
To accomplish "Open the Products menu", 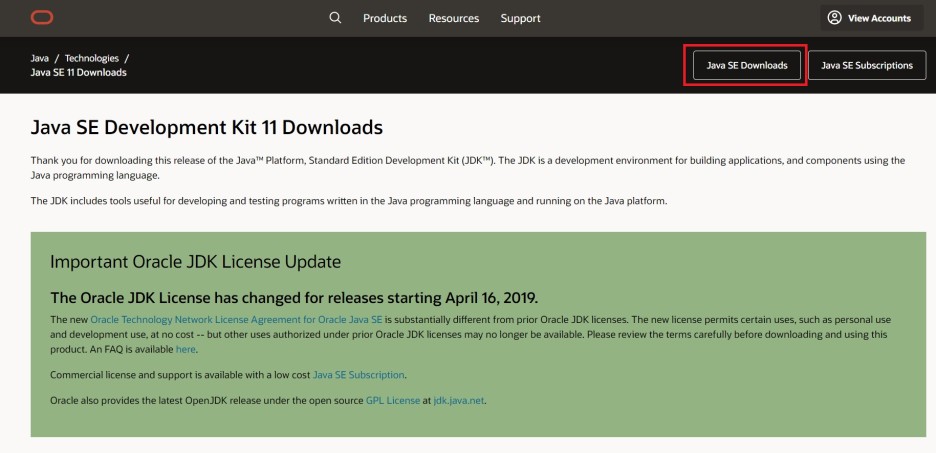I will click(x=385, y=19).
